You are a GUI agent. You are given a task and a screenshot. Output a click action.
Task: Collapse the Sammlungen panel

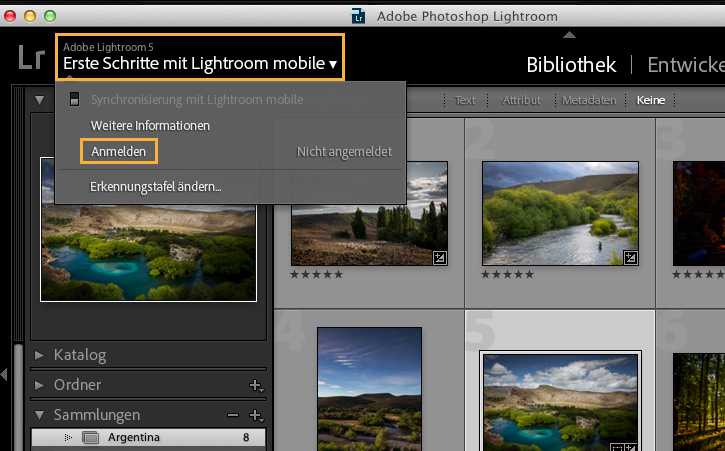point(39,415)
